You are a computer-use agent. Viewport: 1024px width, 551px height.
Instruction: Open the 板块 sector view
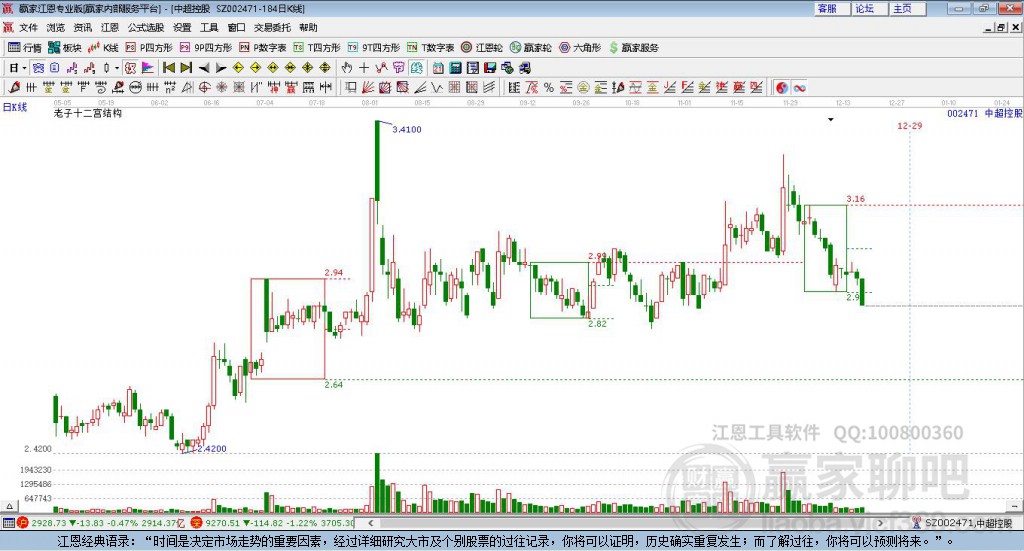pos(64,48)
